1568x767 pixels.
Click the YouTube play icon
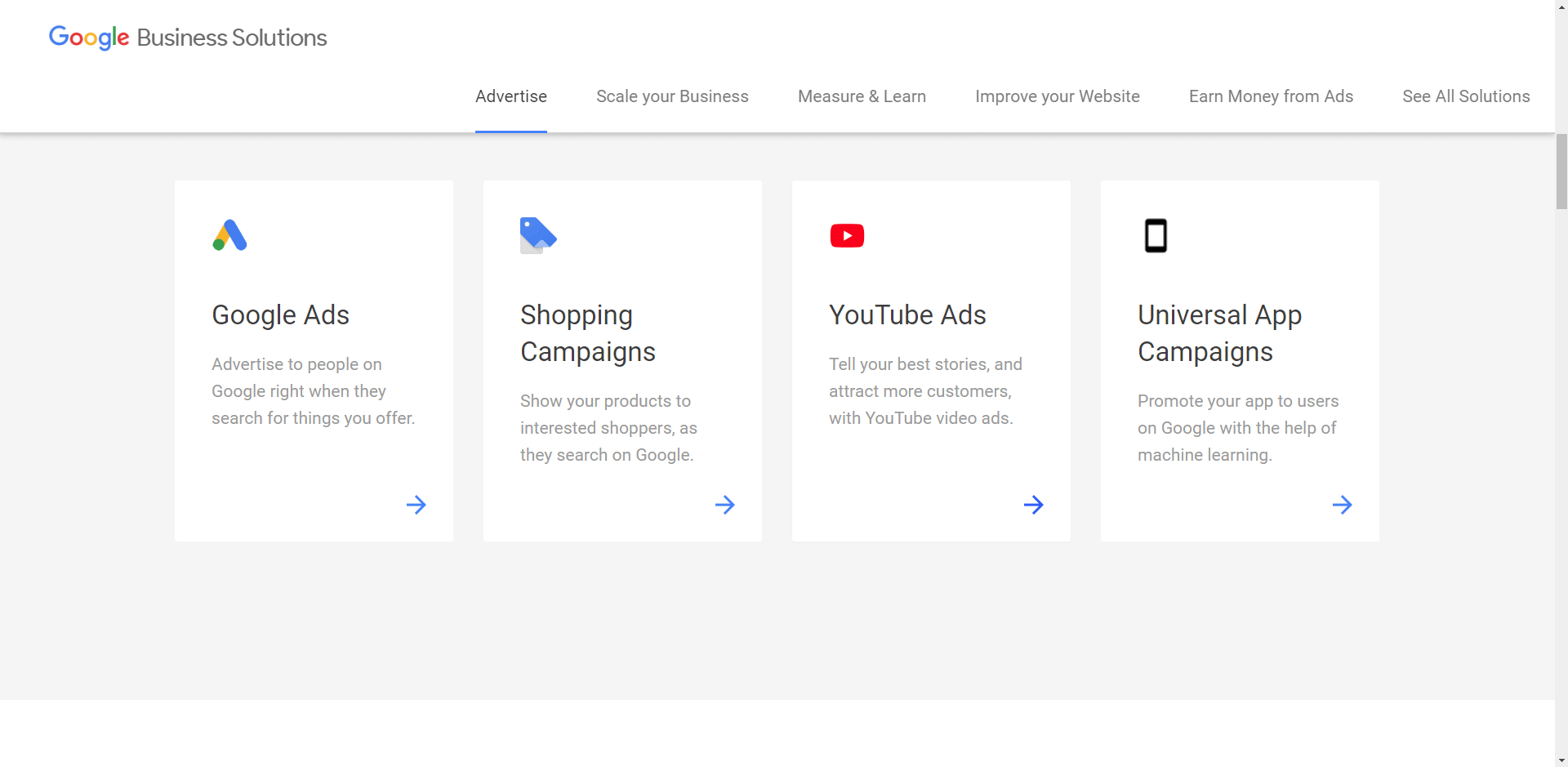(x=847, y=235)
